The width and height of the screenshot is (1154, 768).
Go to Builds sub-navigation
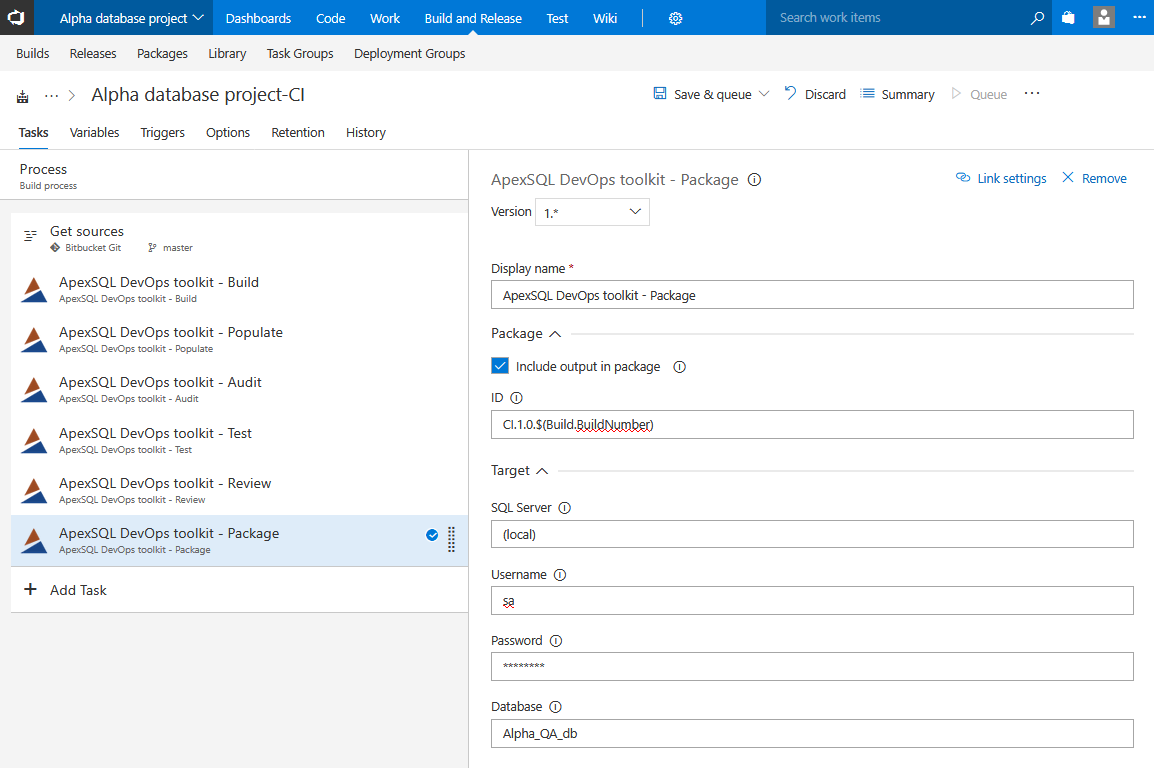32,54
